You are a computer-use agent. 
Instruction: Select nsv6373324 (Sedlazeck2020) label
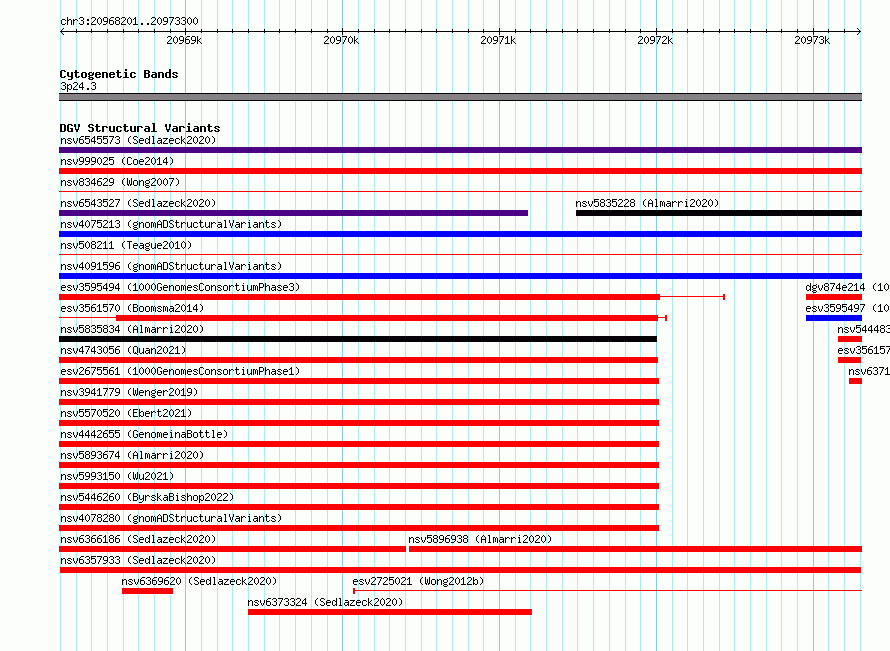325,602
